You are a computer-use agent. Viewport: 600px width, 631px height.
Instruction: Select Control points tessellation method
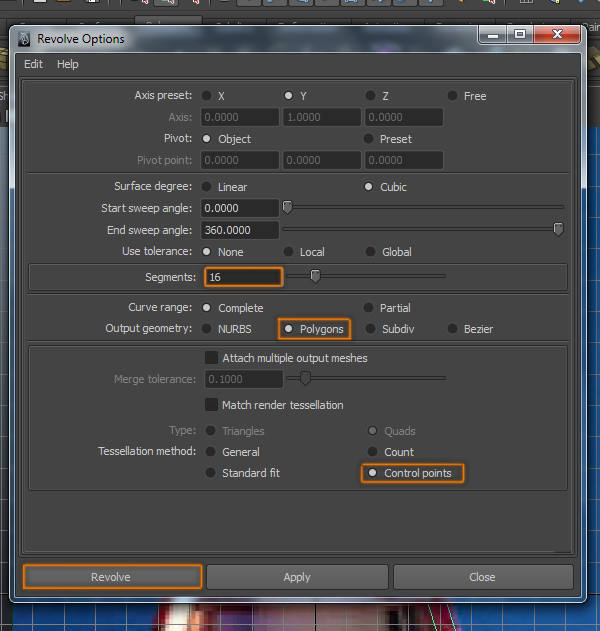373,473
